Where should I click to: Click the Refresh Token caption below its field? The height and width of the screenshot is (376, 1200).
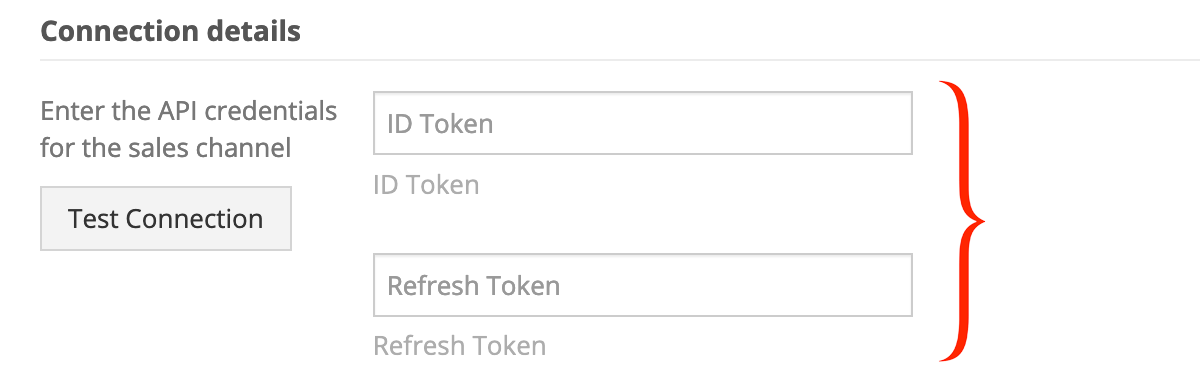point(460,346)
